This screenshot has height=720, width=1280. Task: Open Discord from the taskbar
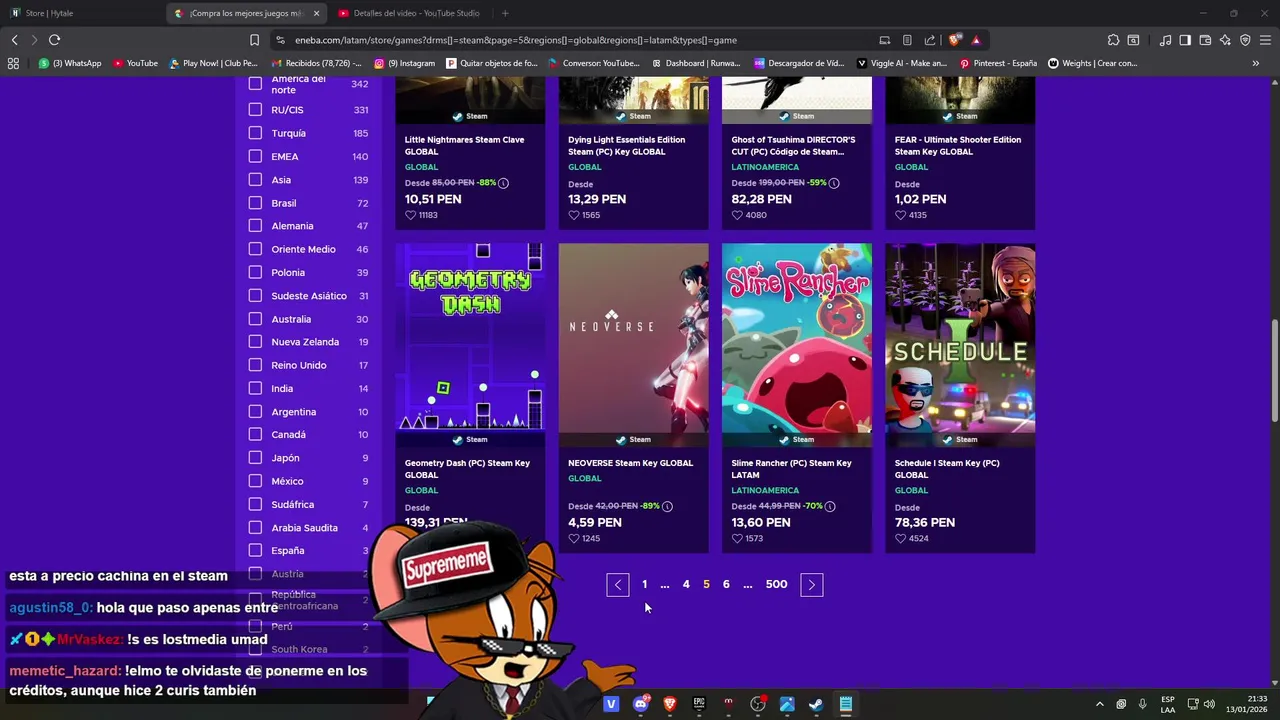[641, 704]
